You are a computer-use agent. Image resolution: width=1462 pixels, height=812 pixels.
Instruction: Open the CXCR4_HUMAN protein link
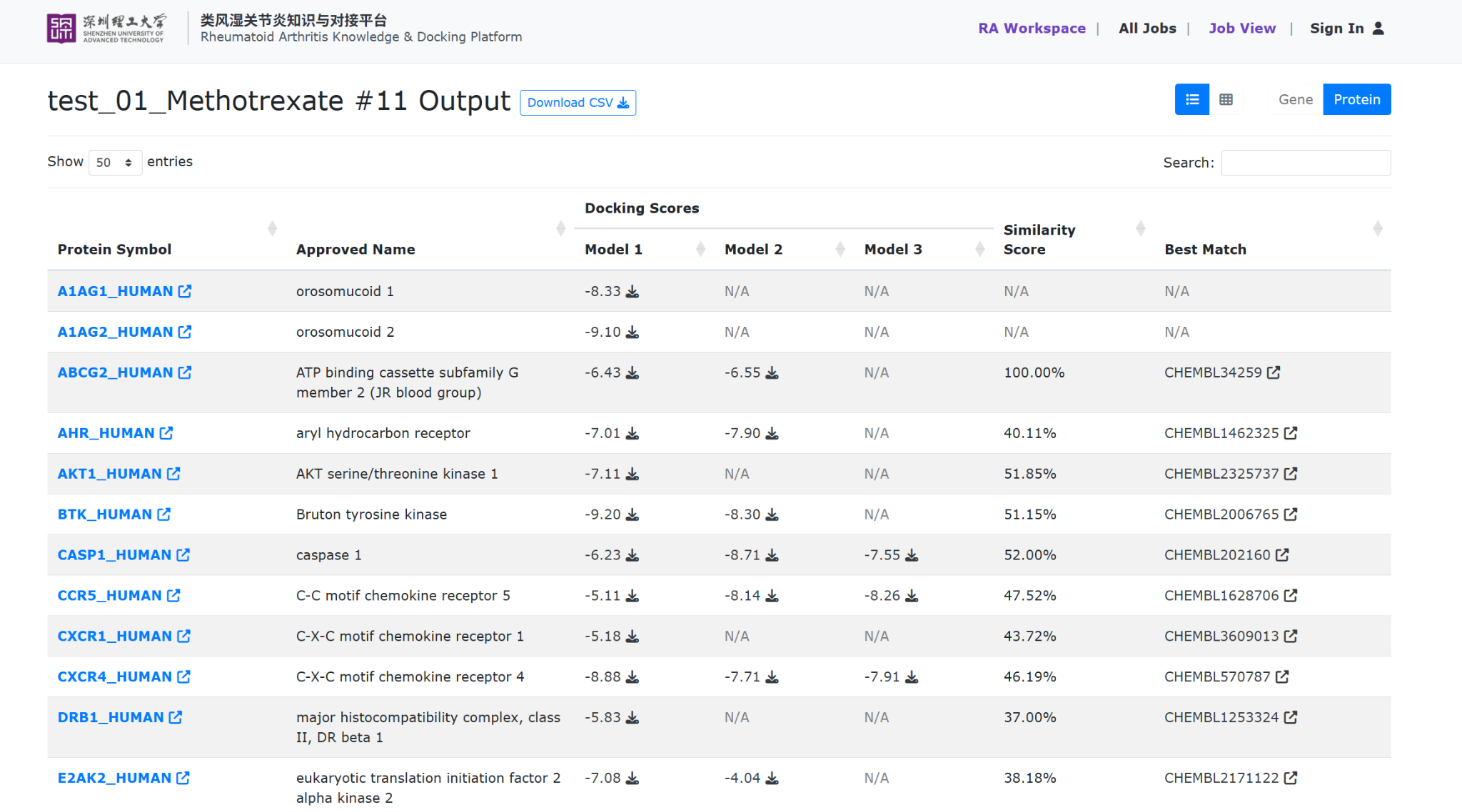pyautogui.click(x=123, y=676)
